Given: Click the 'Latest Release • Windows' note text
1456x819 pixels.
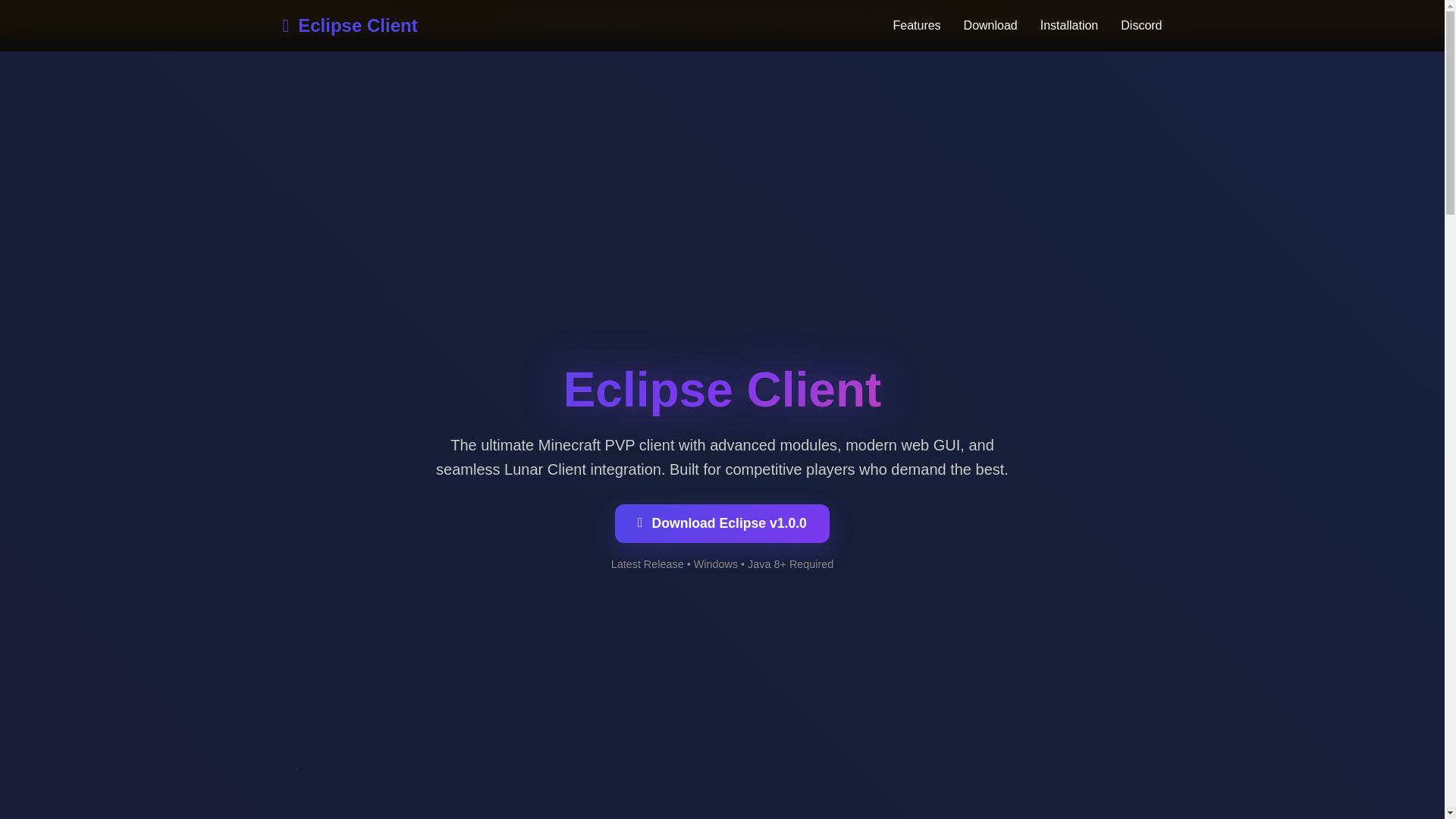Looking at the screenshot, I should [722, 564].
